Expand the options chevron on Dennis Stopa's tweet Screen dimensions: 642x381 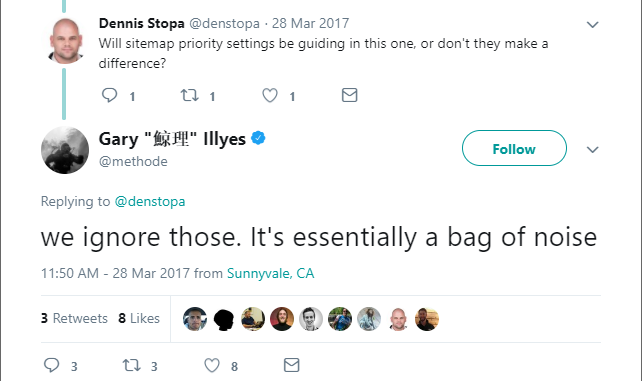(x=592, y=25)
